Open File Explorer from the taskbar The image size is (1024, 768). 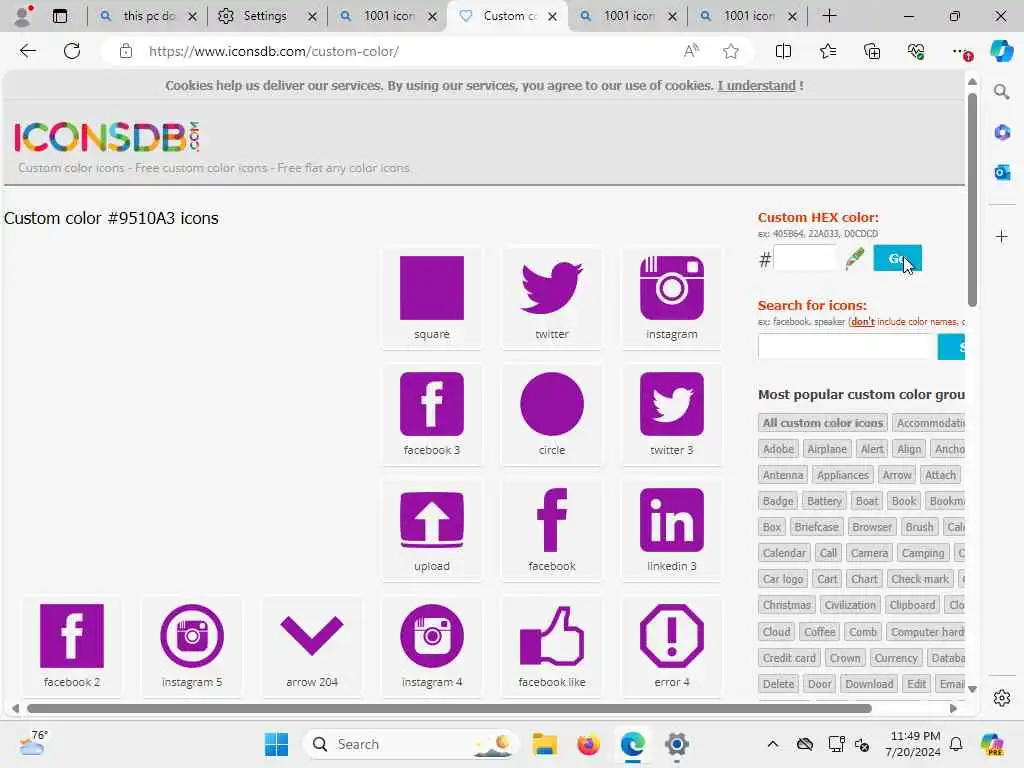(544, 744)
